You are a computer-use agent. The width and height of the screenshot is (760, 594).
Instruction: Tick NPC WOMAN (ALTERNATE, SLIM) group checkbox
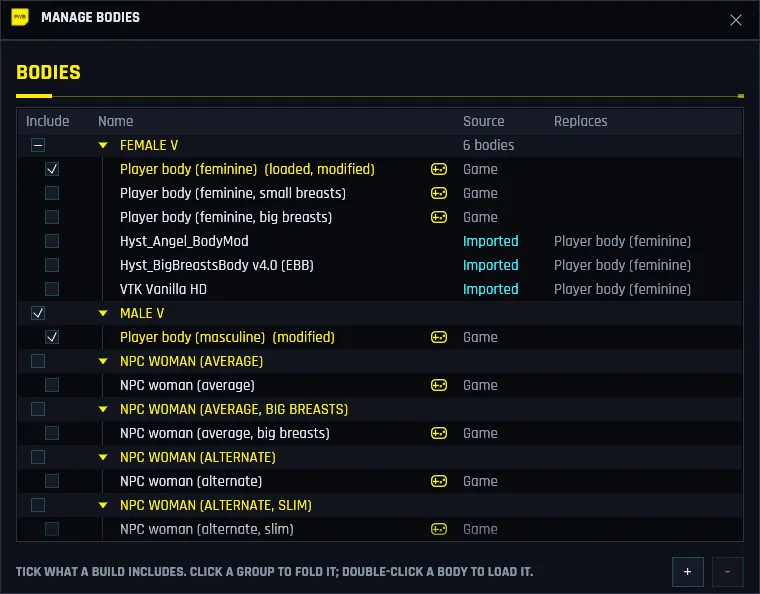tap(38, 505)
